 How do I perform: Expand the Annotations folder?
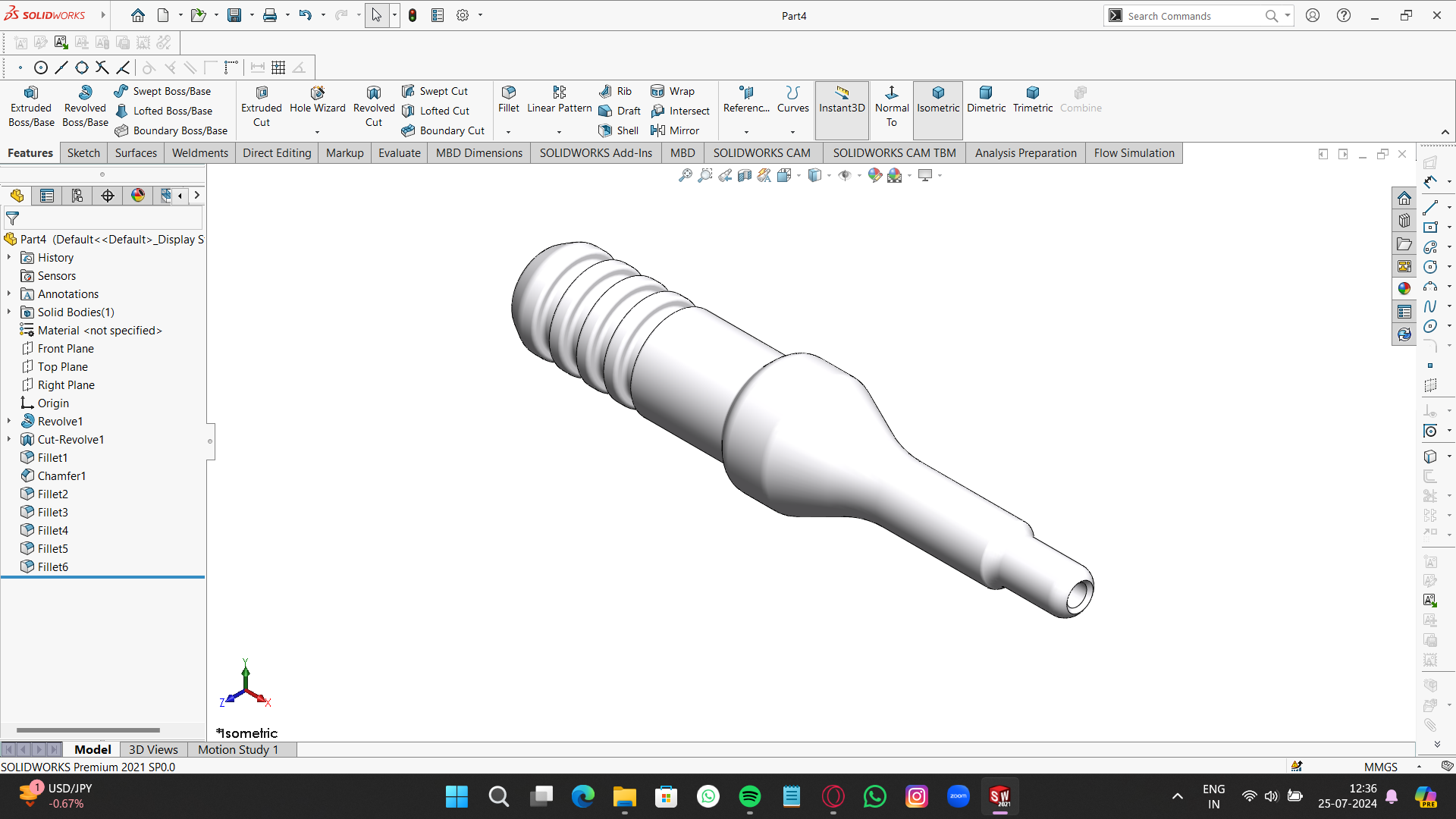tap(9, 294)
